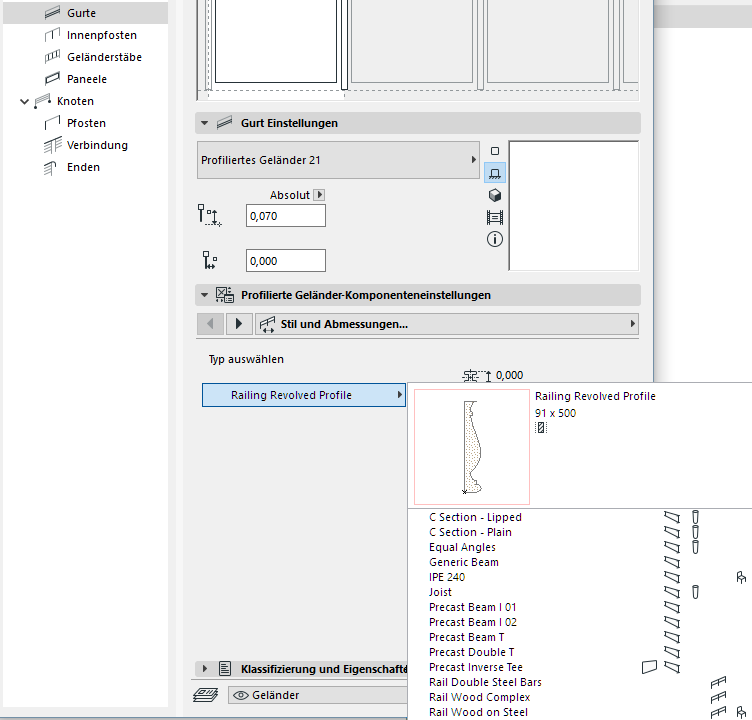Choose IPE 240 profile

447,577
